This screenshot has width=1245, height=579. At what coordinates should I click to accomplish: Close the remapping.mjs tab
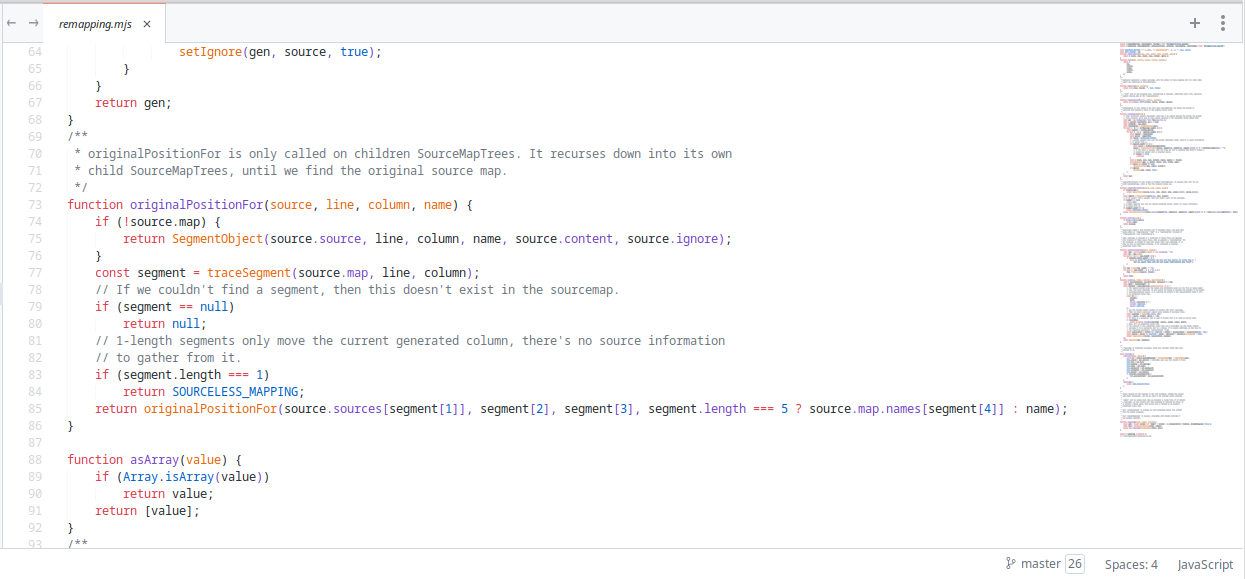(147, 24)
